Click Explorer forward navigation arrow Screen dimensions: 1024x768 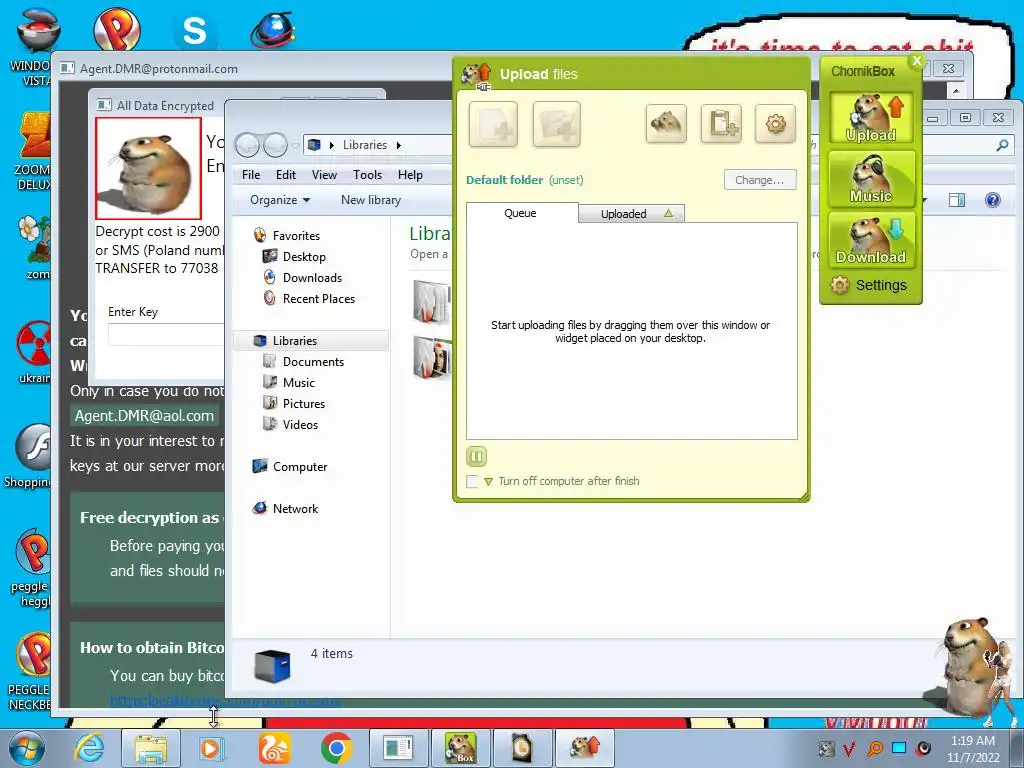pos(276,145)
